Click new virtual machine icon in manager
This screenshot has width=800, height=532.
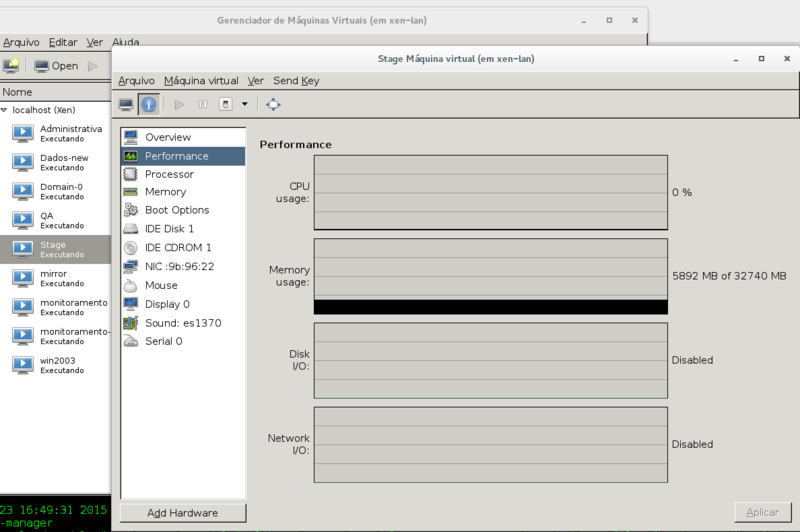(x=11, y=66)
